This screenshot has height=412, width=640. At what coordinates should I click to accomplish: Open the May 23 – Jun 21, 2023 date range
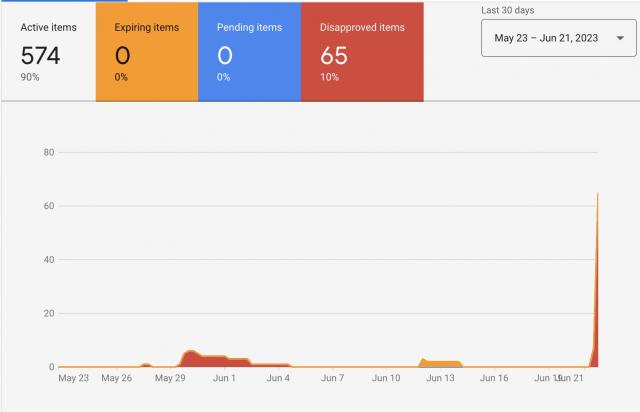(545, 38)
